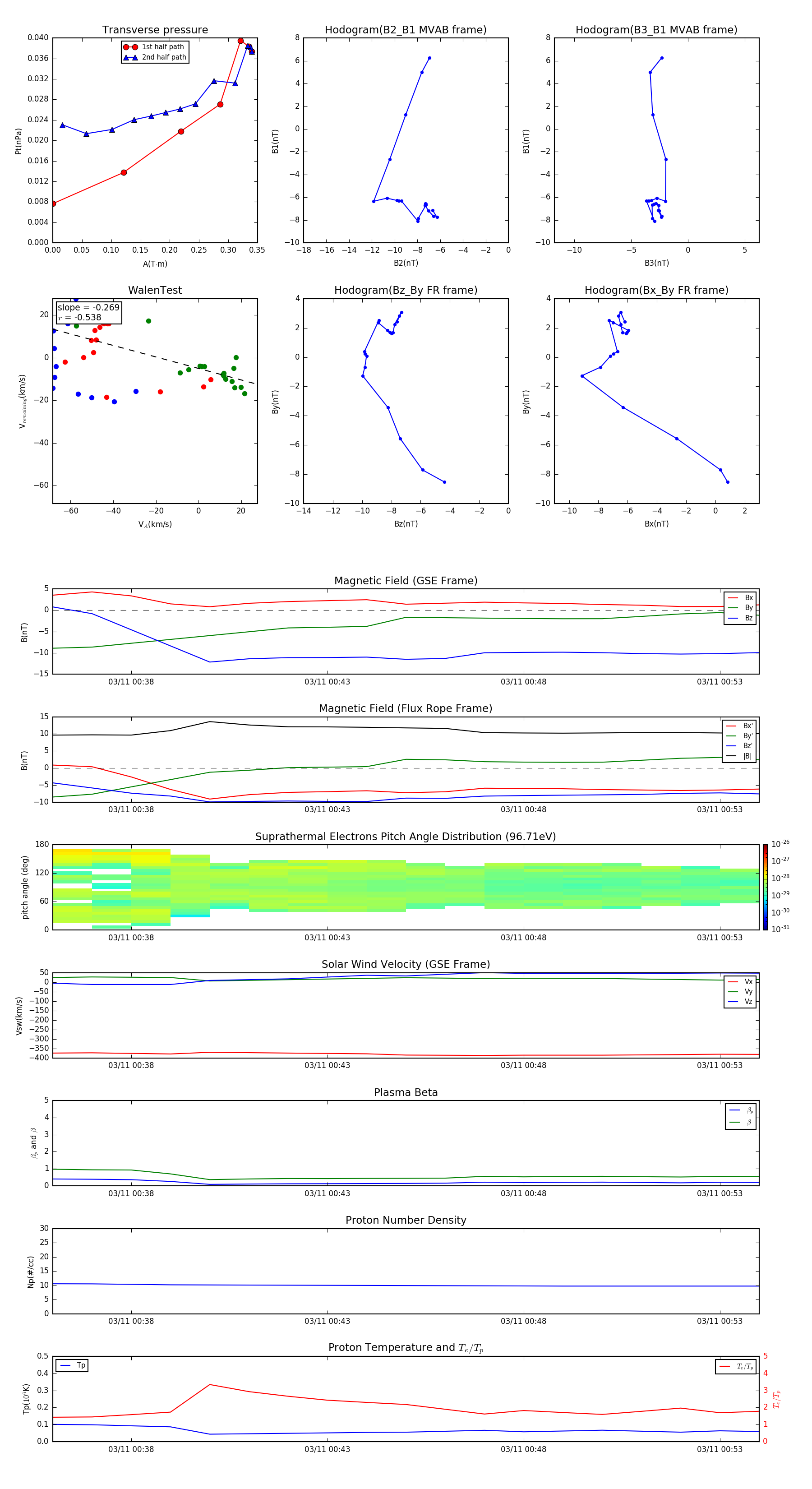This screenshot has width=812, height=1489.
Task: Click the "Pt(nPa)" y-axis label
Action: pyautogui.click(x=18, y=141)
